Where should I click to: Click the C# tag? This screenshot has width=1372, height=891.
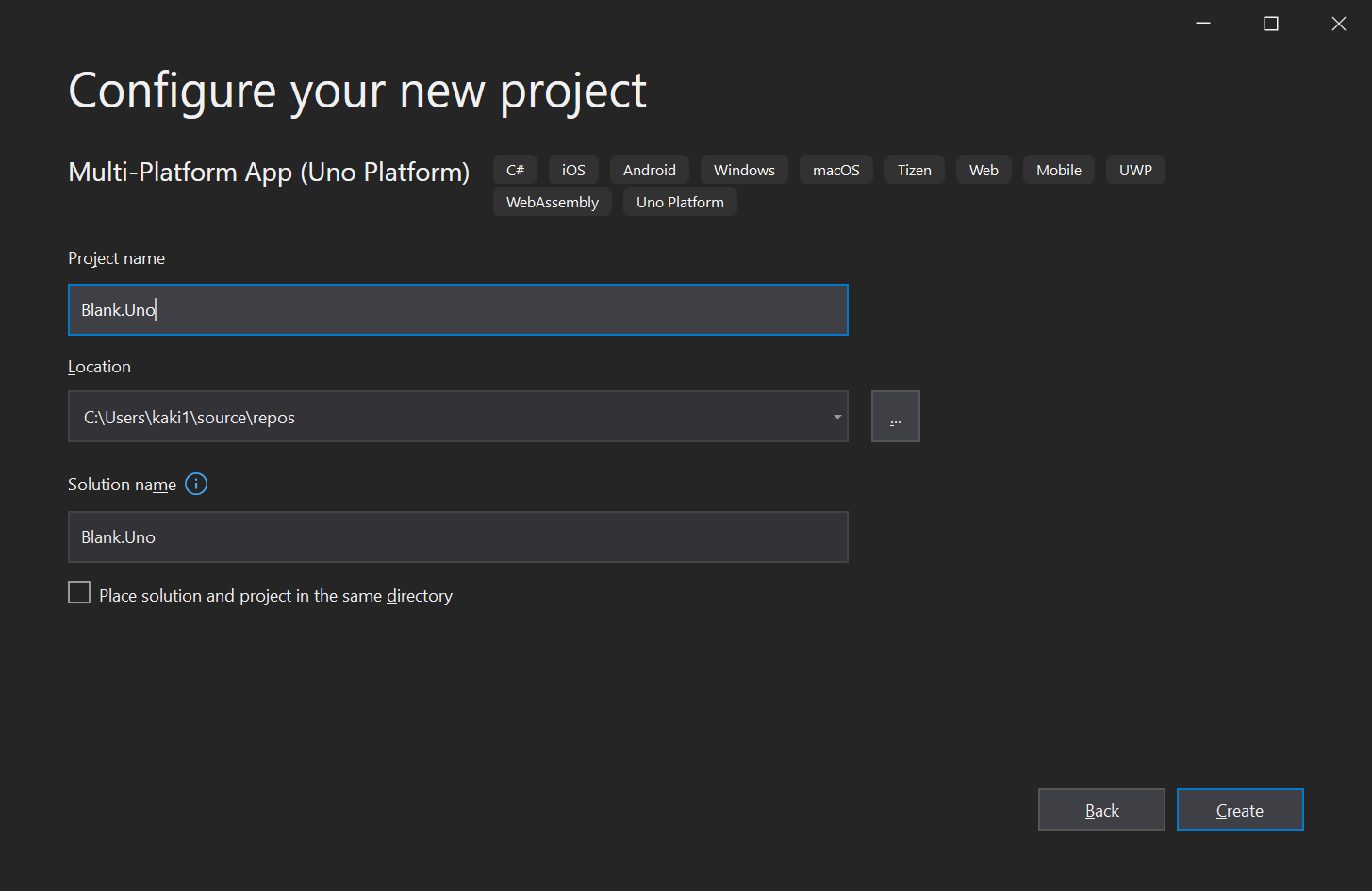coord(516,170)
